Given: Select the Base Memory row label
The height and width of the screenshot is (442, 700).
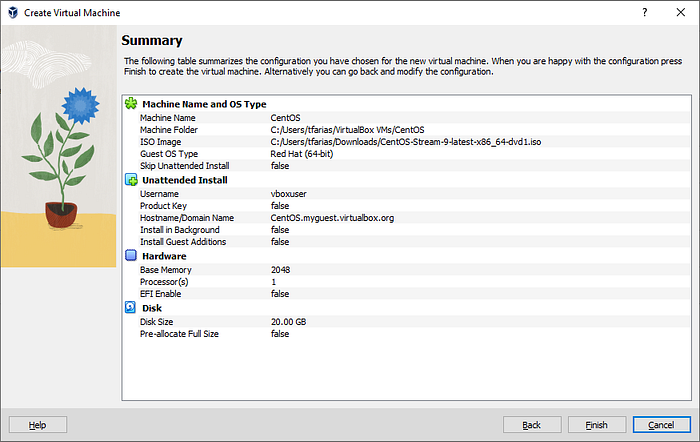Looking at the screenshot, I should coord(166,270).
